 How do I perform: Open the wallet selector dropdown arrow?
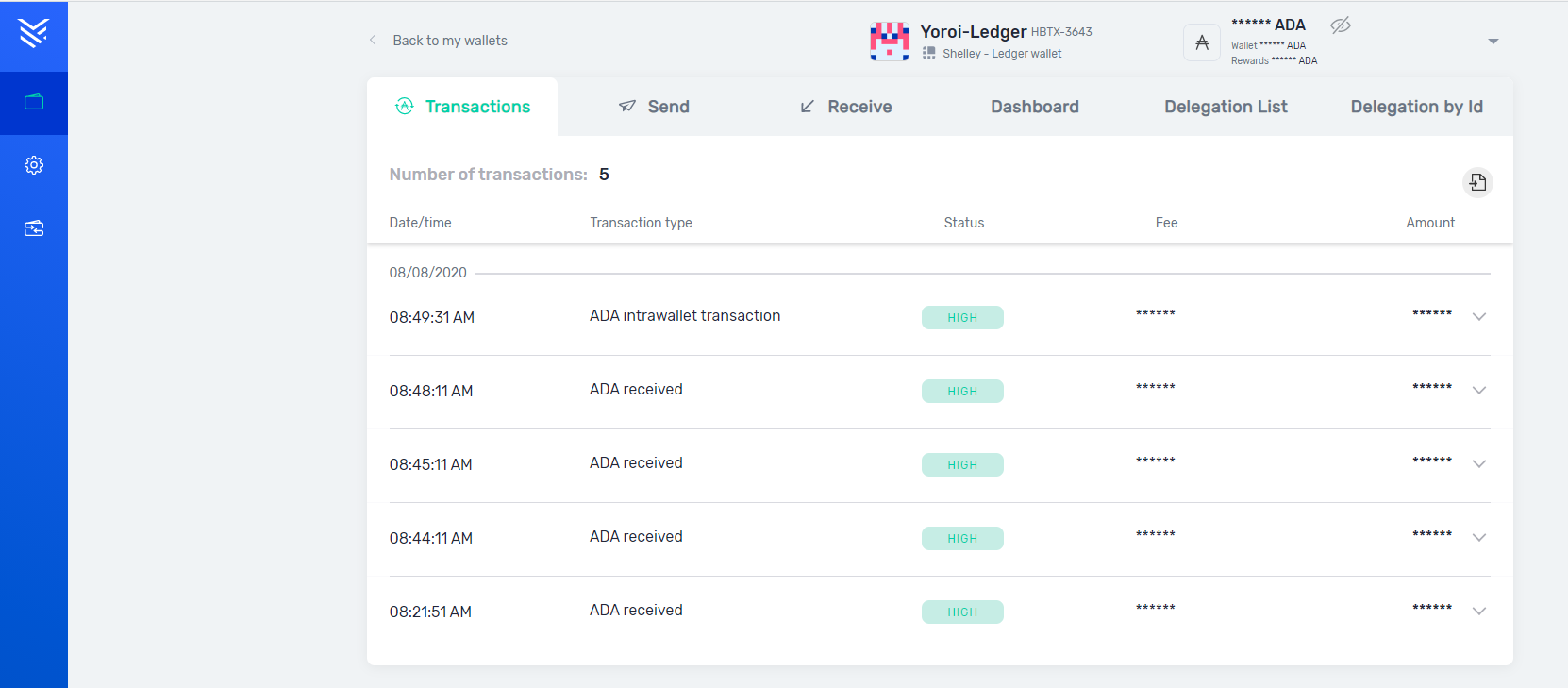tap(1493, 42)
